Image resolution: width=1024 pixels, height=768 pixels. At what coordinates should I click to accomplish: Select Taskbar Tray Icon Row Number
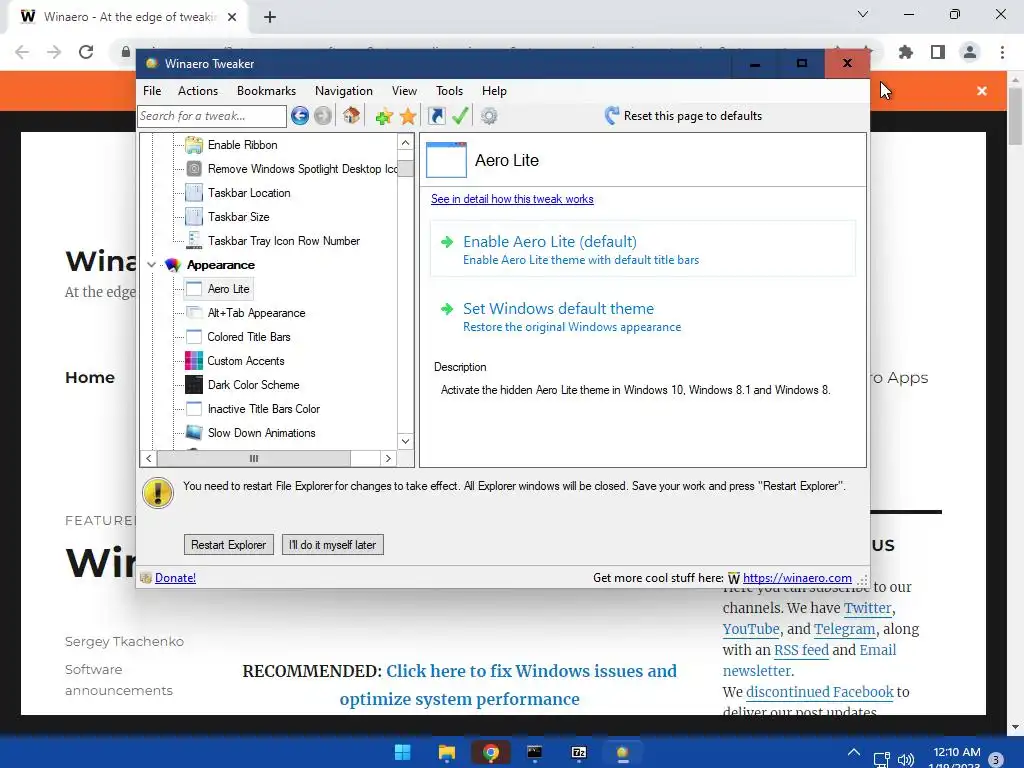click(283, 241)
